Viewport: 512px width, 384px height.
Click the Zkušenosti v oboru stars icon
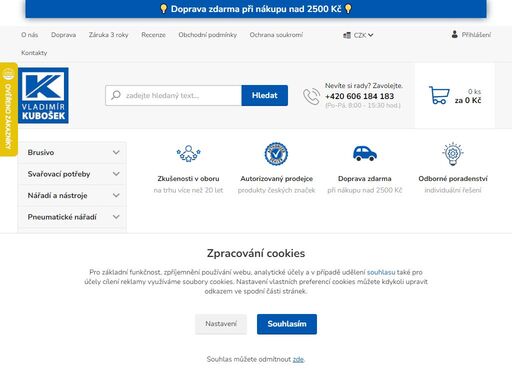click(188, 154)
